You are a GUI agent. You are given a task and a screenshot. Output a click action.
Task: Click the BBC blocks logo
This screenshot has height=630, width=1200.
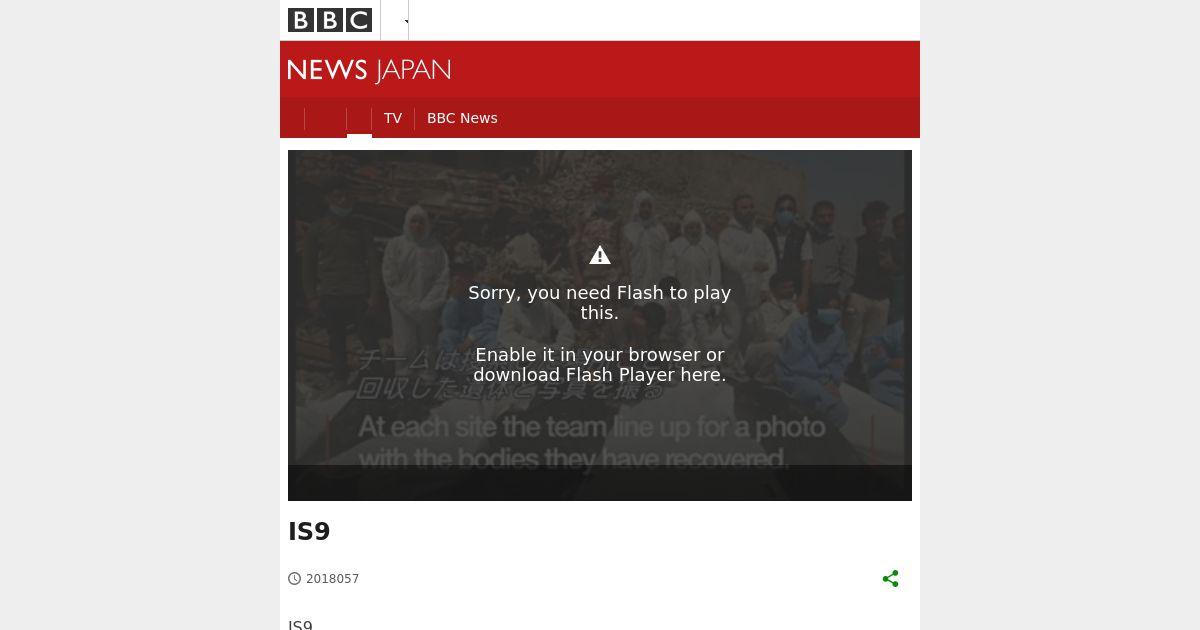tap(330, 20)
